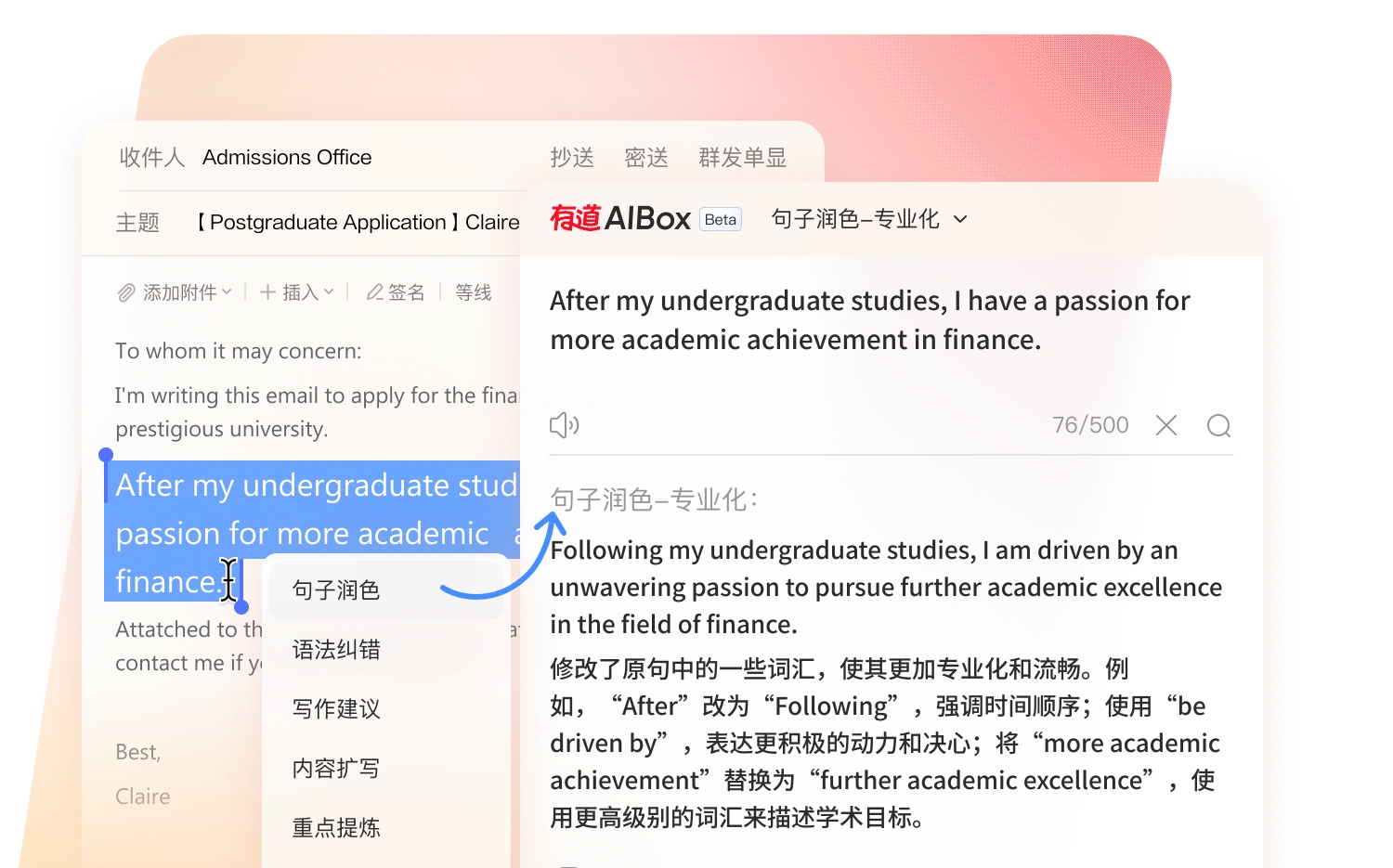Click the 'prestigious university.' line
The image size is (1393, 868).
point(222,429)
